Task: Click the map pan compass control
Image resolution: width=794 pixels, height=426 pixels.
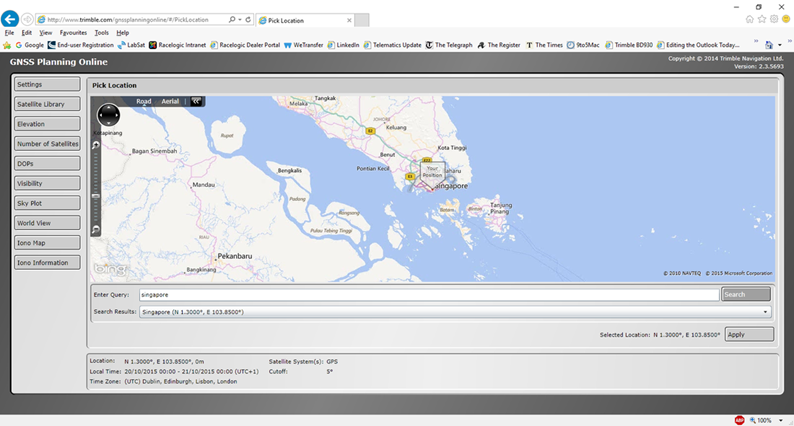Action: click(x=108, y=115)
